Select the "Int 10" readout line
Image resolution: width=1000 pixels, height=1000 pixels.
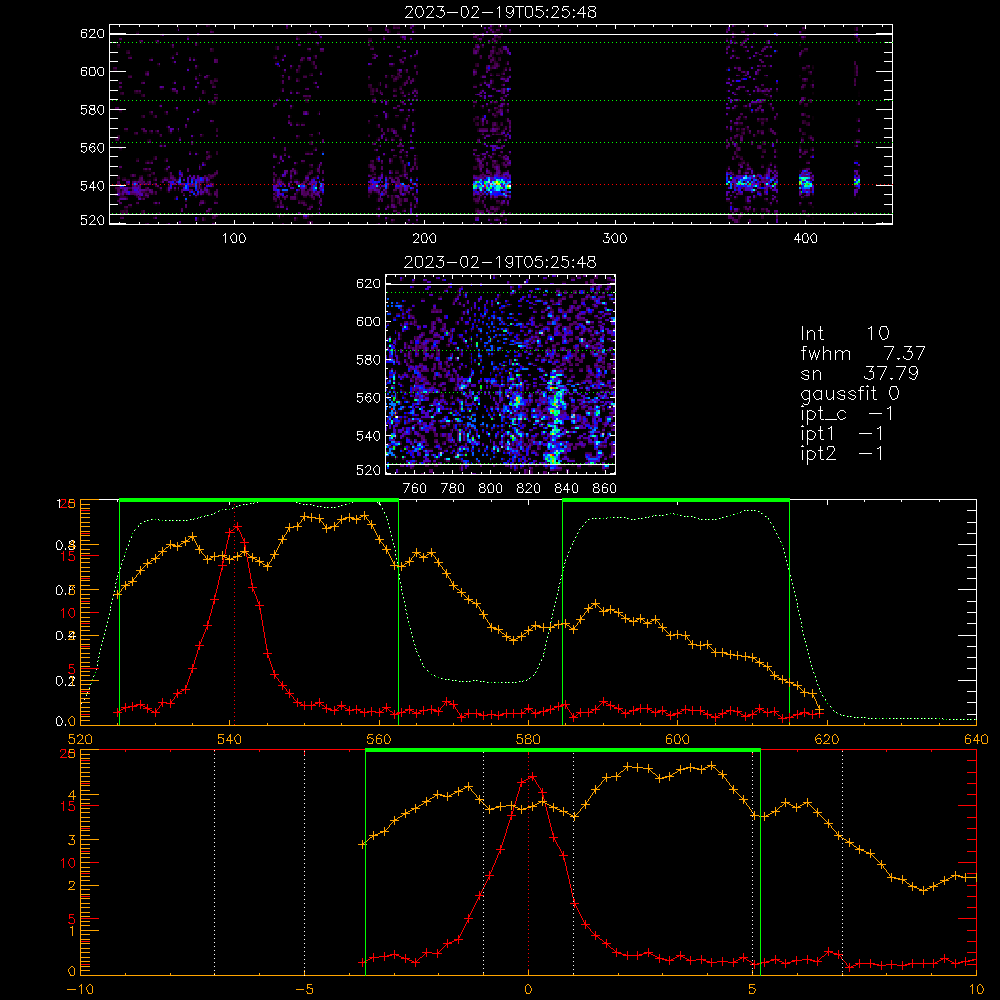(844, 333)
